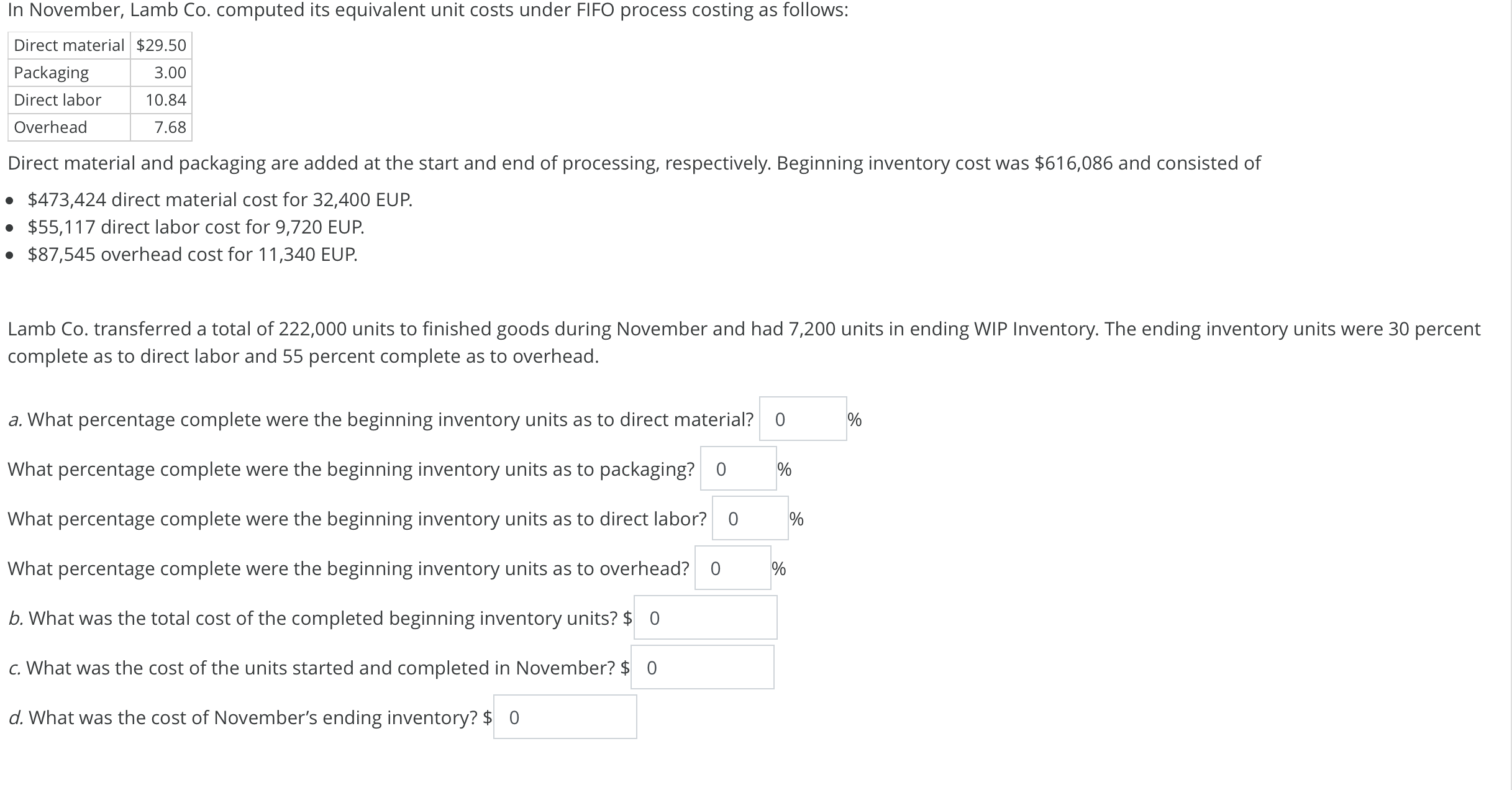Select the $55,117 direct labor bullet text
This screenshot has height=790, width=1512.
pyautogui.click(x=196, y=227)
